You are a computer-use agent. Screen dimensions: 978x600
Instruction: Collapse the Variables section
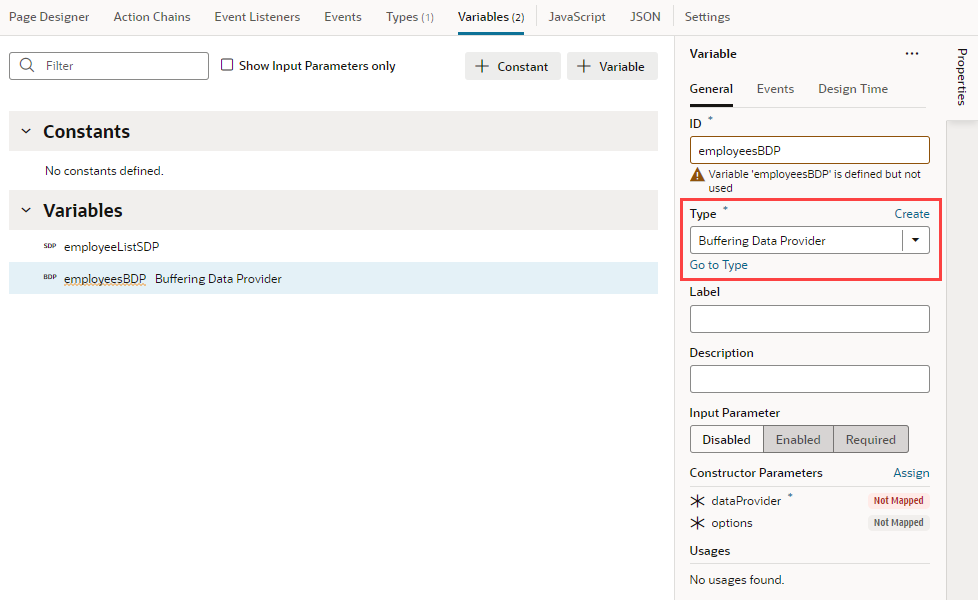pyautogui.click(x=26, y=210)
